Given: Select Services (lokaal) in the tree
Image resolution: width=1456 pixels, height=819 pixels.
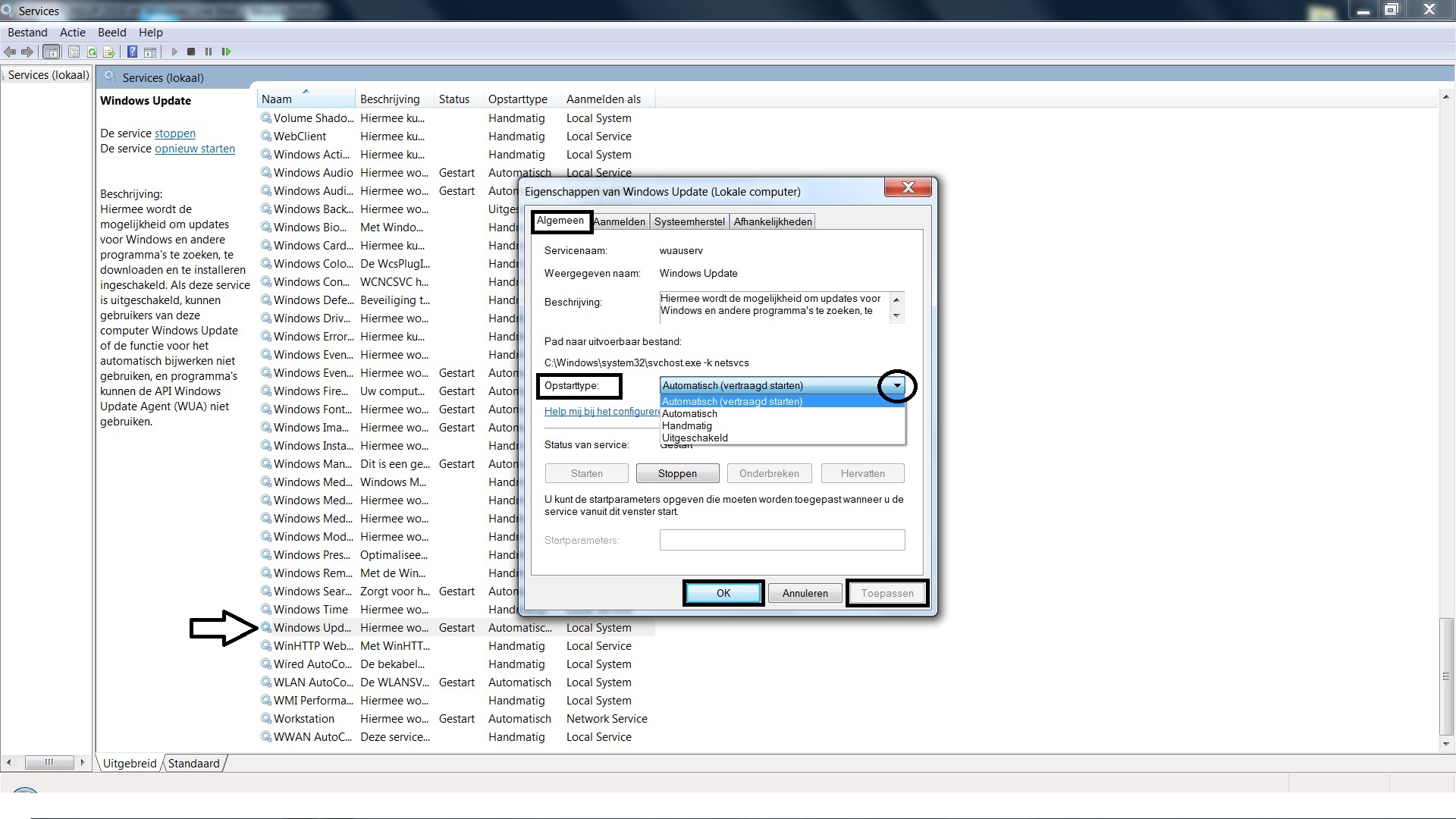Looking at the screenshot, I should click(x=49, y=75).
